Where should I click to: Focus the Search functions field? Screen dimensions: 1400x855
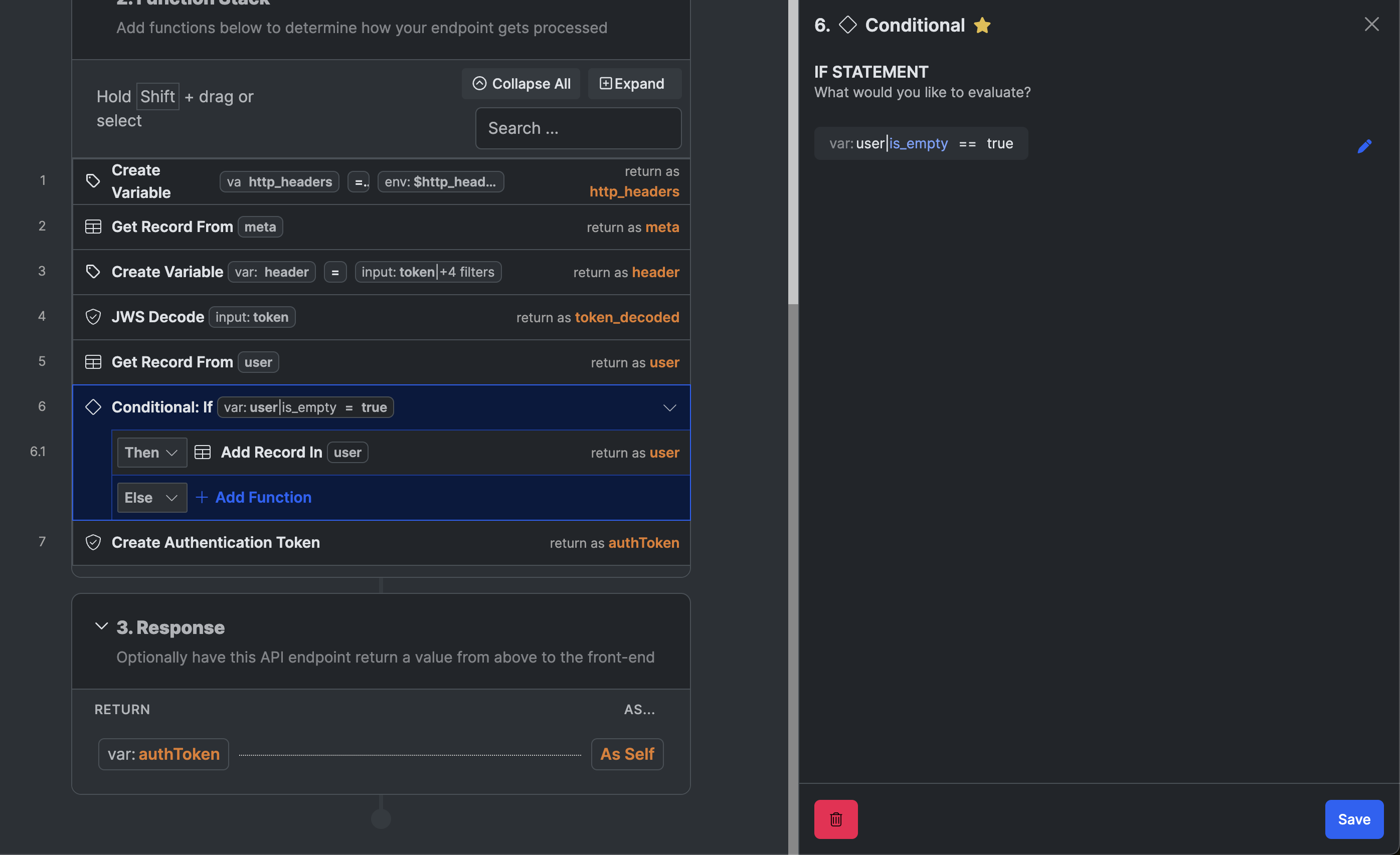pos(578,128)
